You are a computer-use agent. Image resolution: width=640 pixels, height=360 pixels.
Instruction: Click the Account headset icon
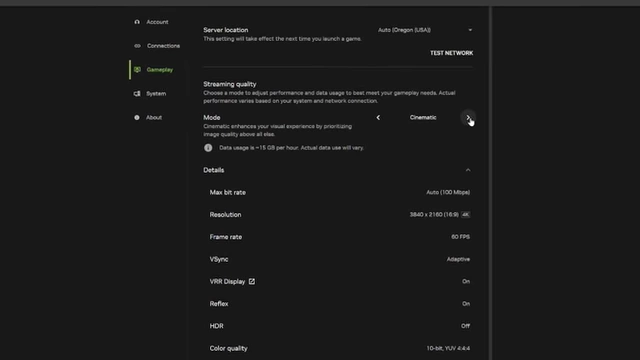(x=137, y=22)
